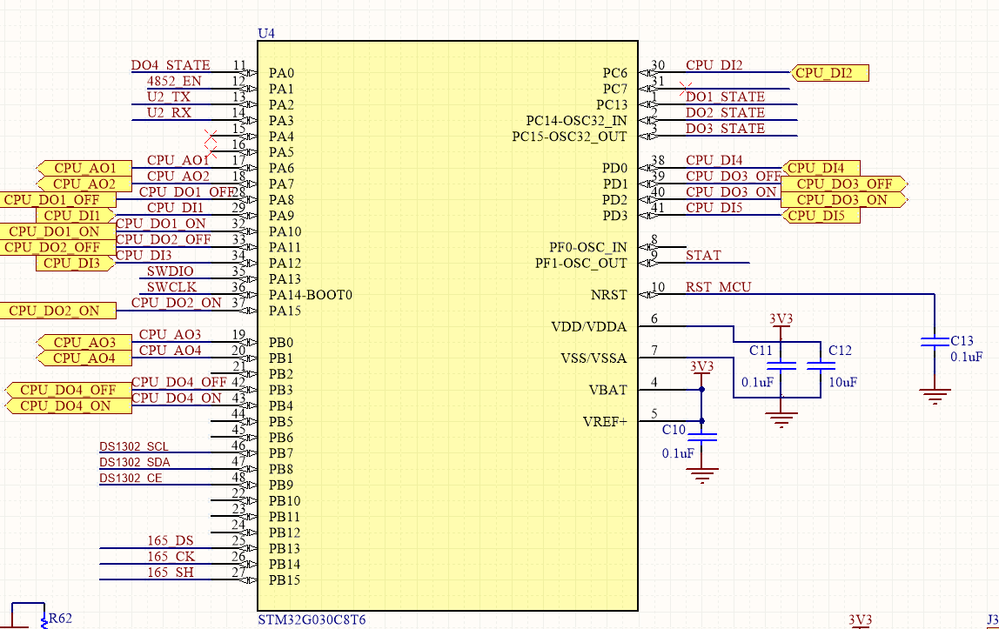Select the C13 capacitor symbol

point(935,341)
